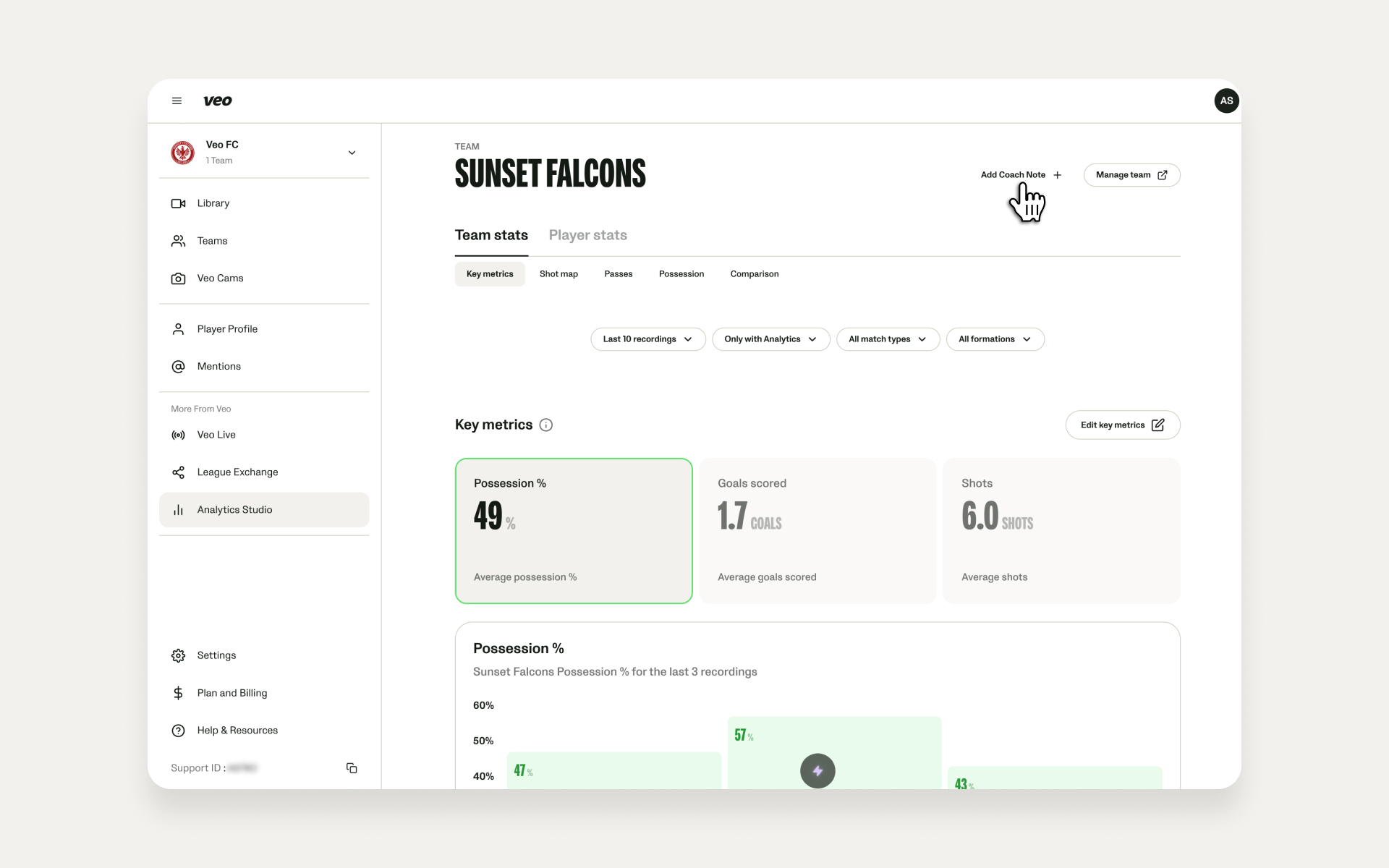Select the Key metrics sub-tab
This screenshot has height=868, width=1389.
click(x=490, y=274)
